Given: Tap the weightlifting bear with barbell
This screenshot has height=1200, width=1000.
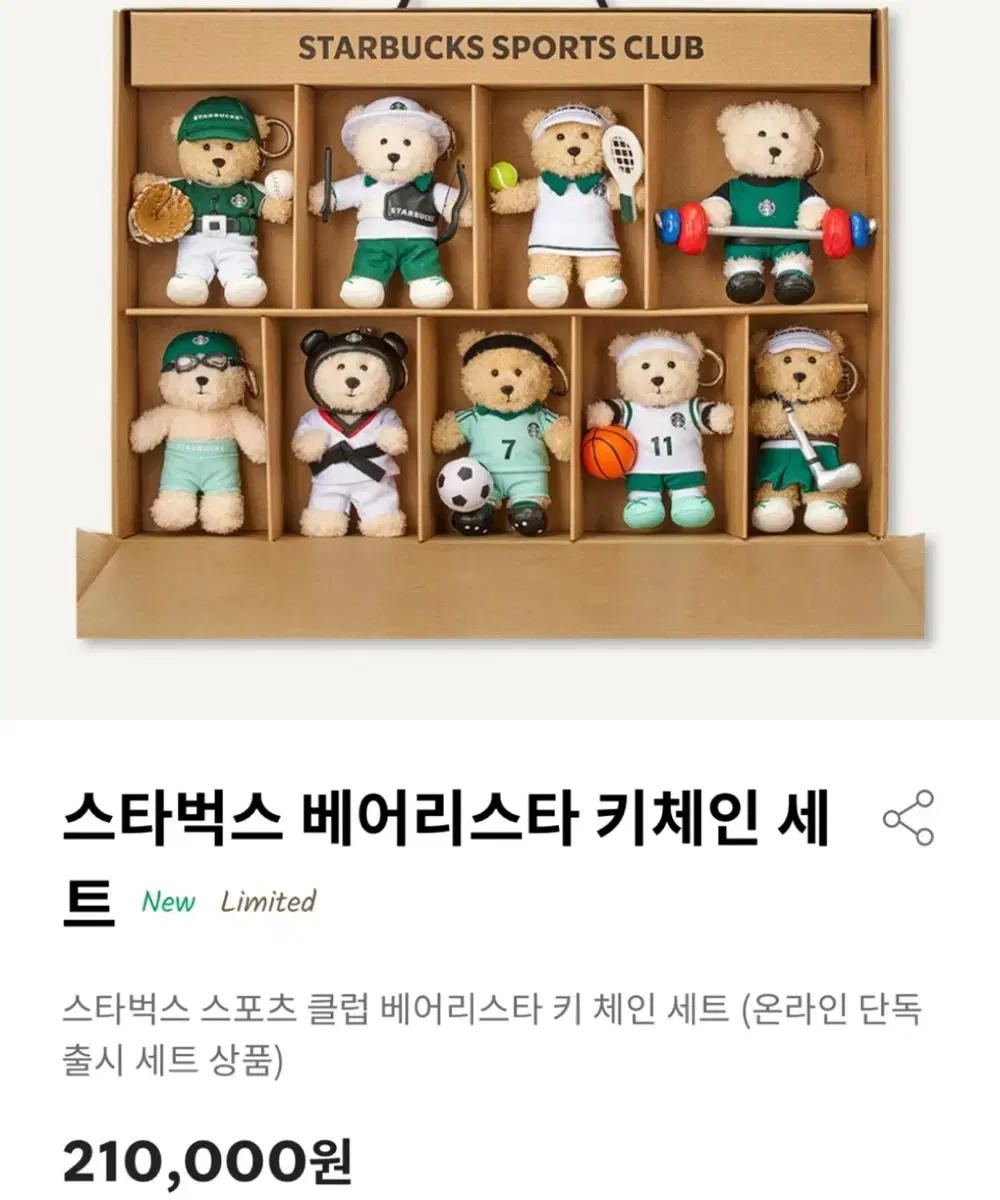Looking at the screenshot, I should (767, 202).
